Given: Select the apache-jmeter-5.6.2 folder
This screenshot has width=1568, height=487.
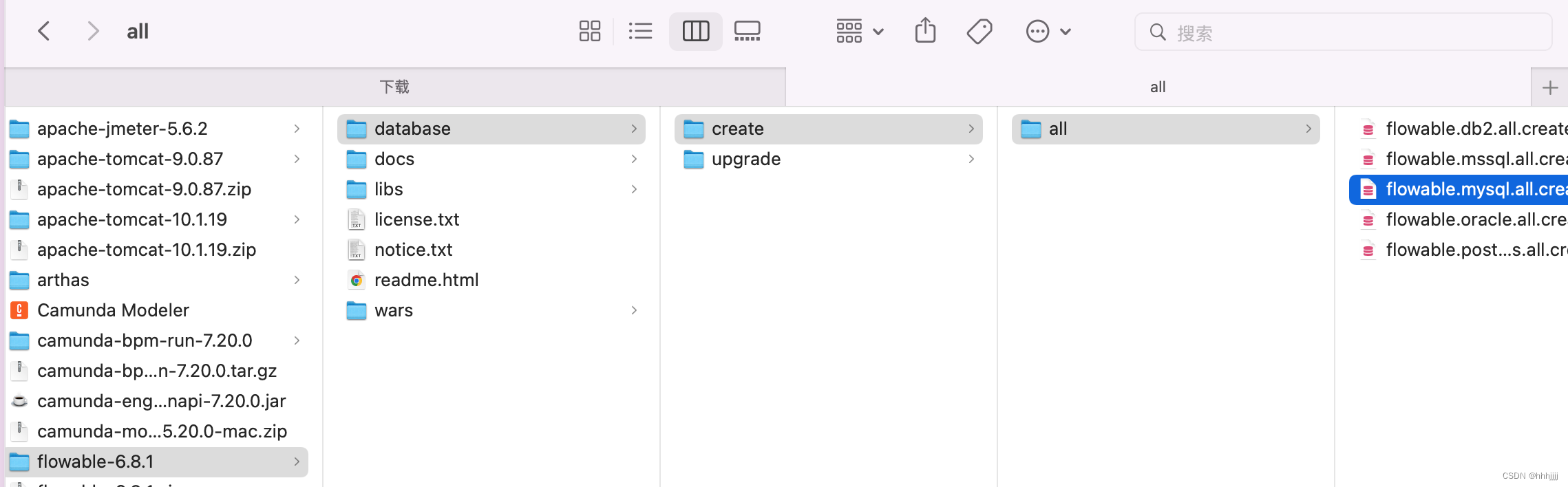Looking at the screenshot, I should pyautogui.click(x=157, y=129).
